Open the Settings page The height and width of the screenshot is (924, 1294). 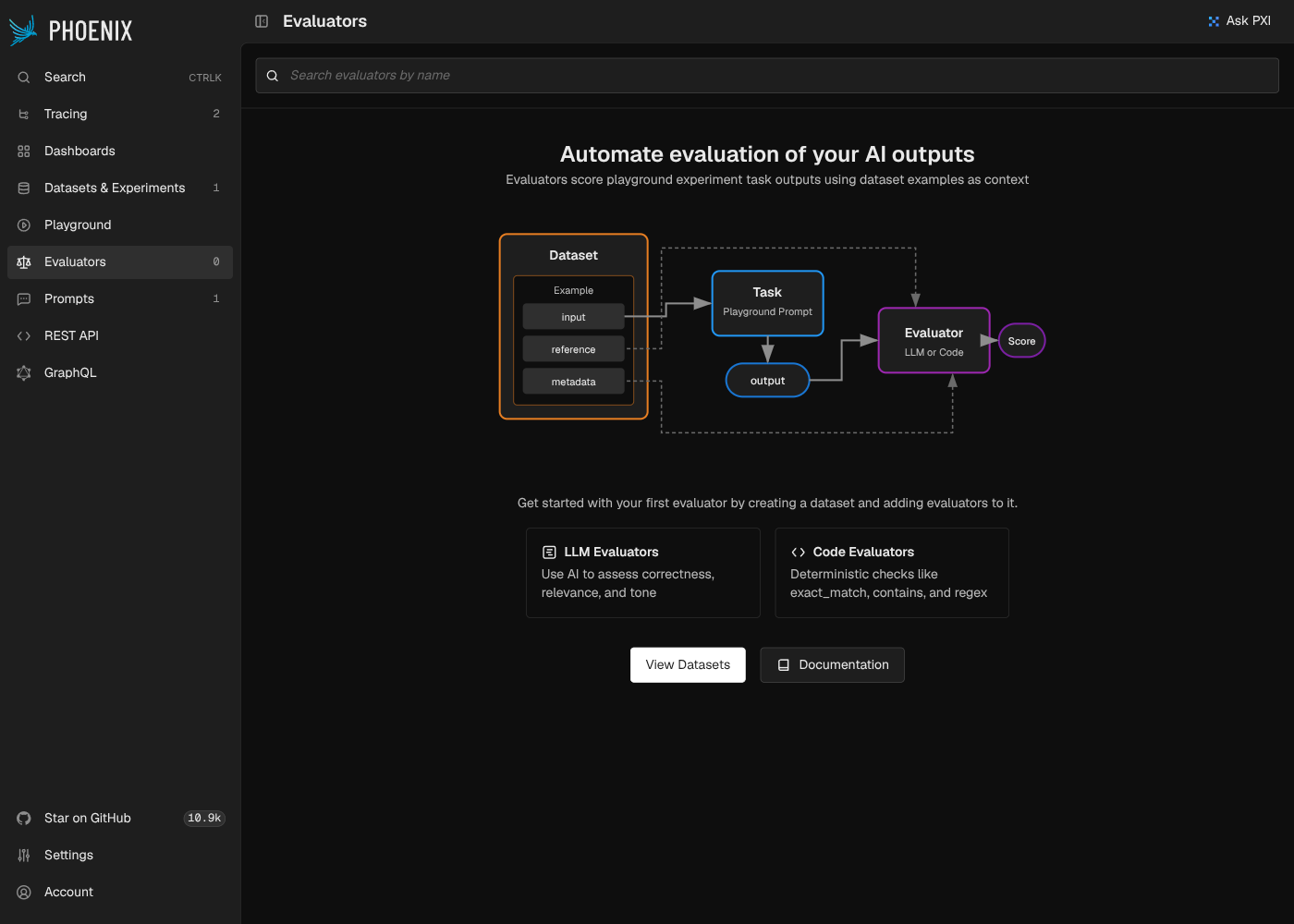coord(120,856)
